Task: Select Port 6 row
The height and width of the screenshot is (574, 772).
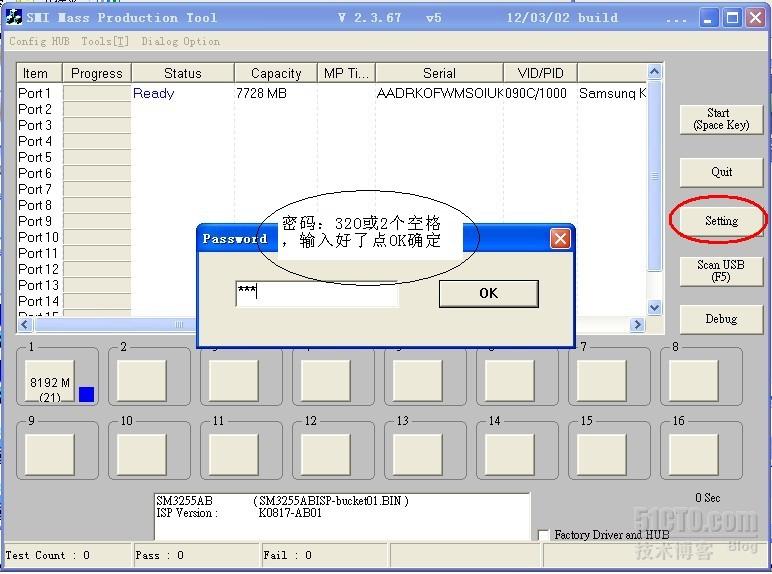Action: (331, 173)
